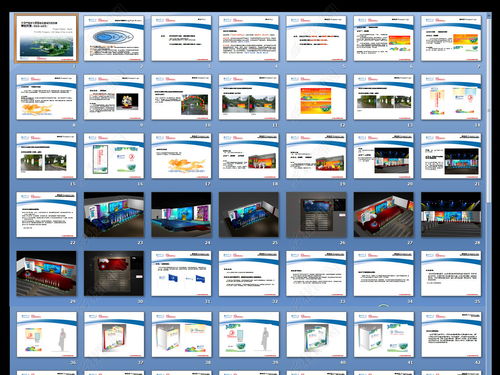The image size is (500, 375).
Task: Select slide 1 with aerial island cover image
Action: tap(46, 38)
